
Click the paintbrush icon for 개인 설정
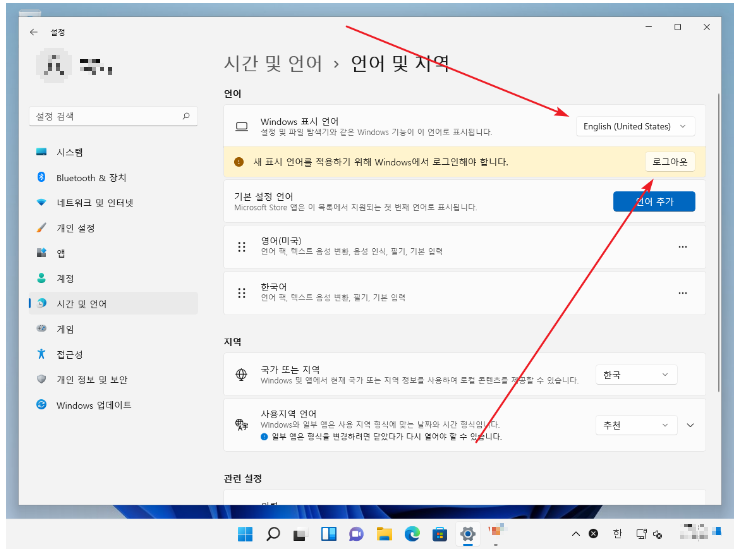click(41, 228)
